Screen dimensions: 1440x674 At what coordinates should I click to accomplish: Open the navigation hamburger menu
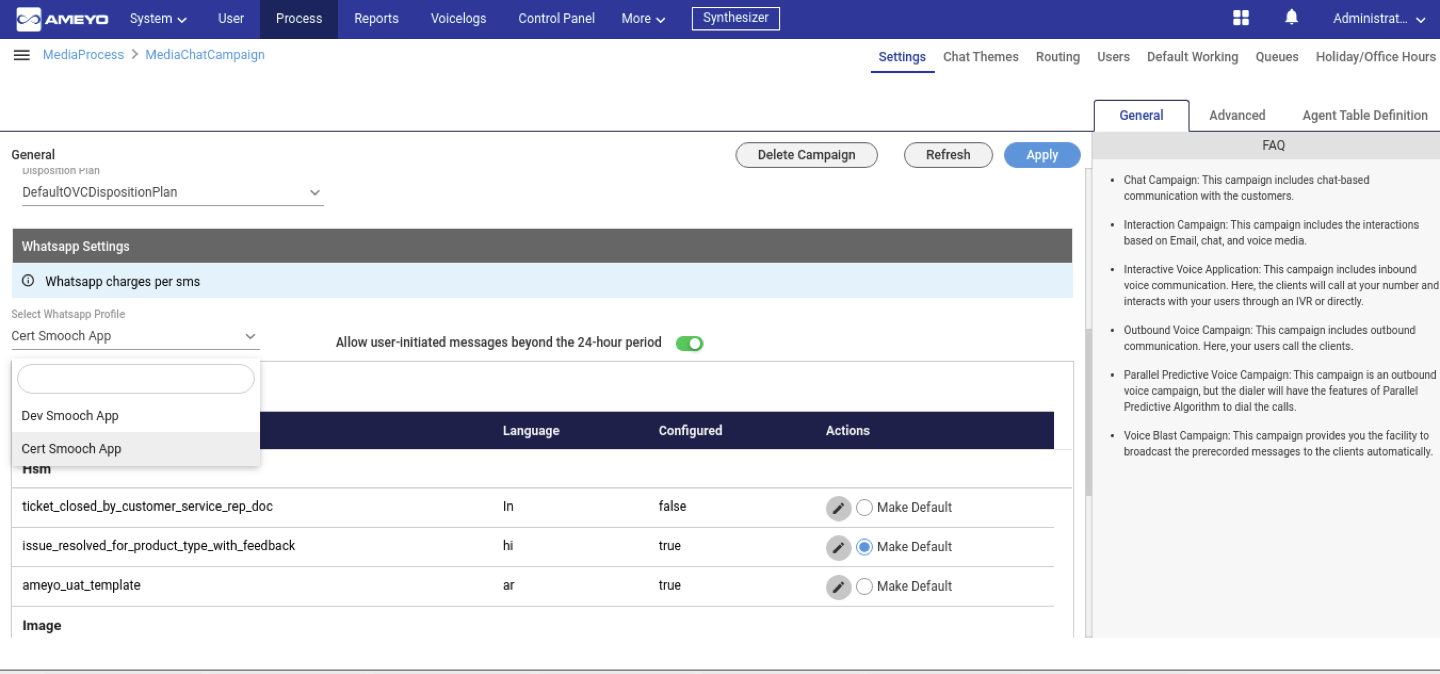click(21, 55)
